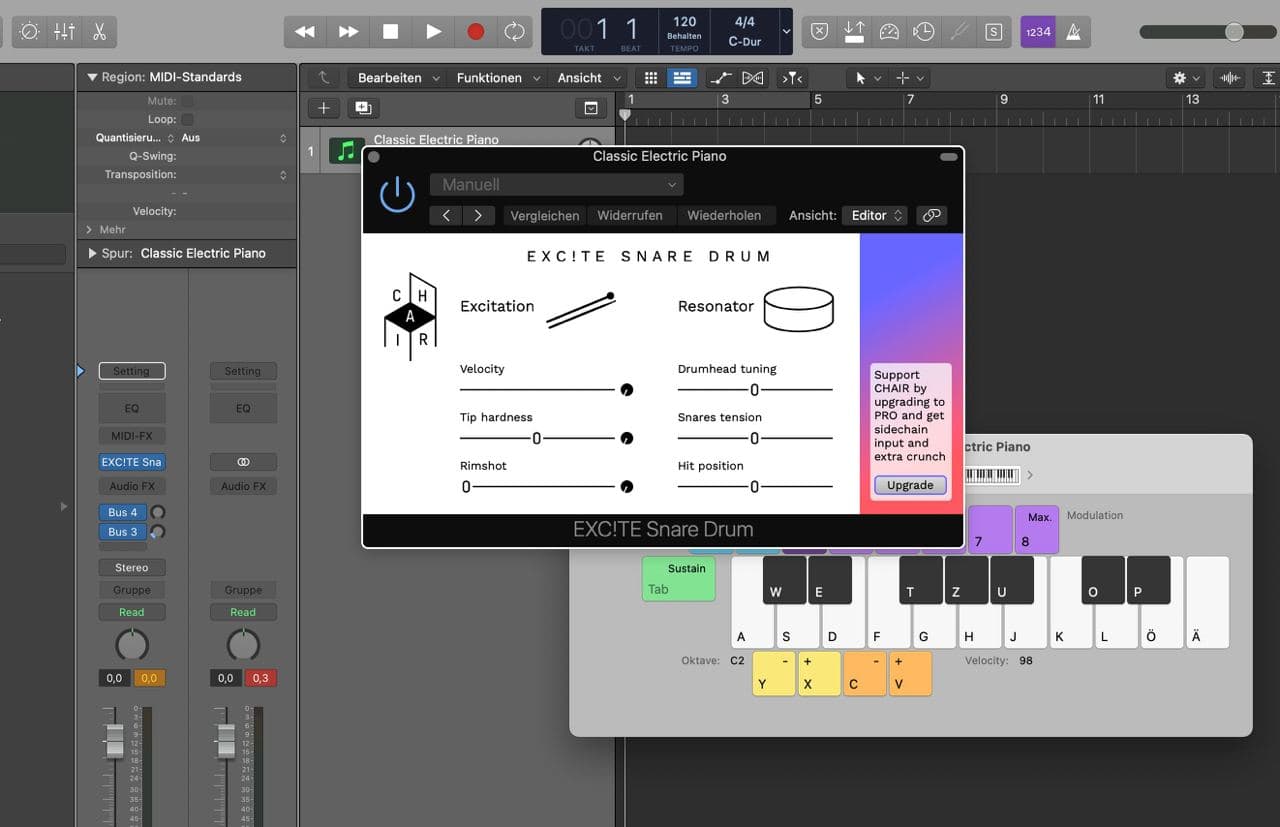Open the Transposition dropdown
This screenshot has height=827, width=1280.
point(234,175)
